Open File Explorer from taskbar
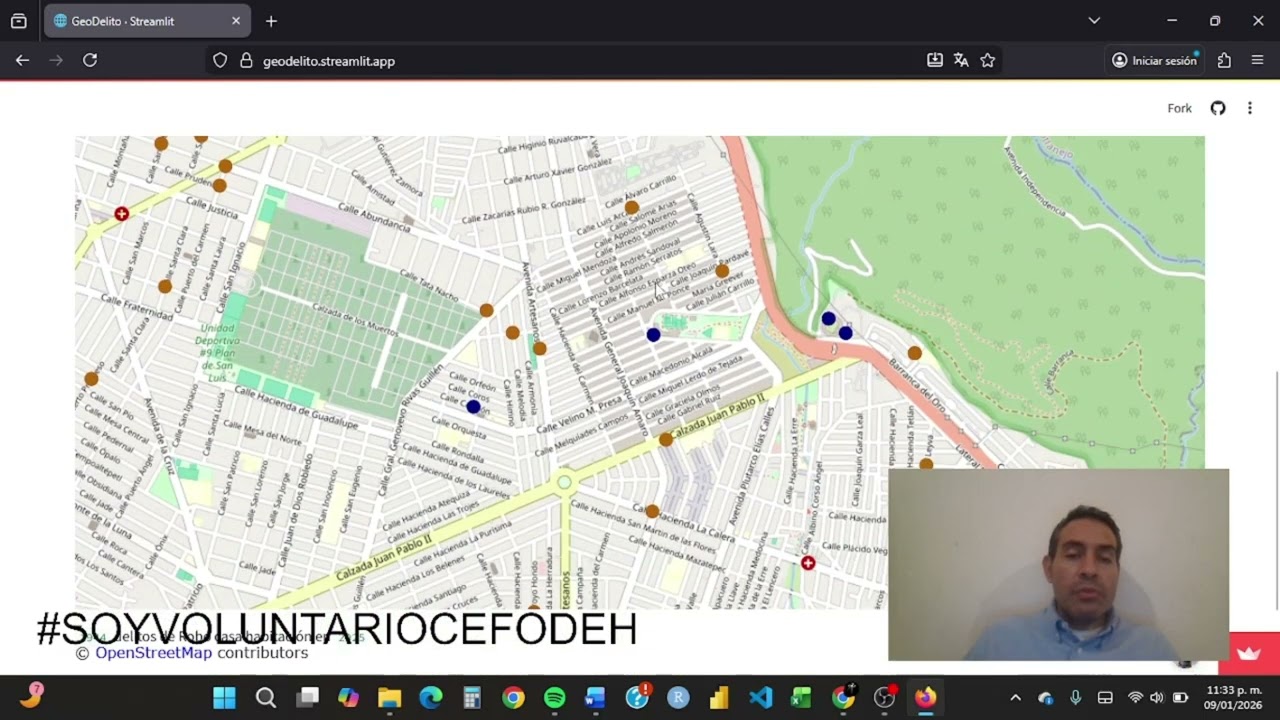This screenshot has width=1280, height=720. coord(389,697)
